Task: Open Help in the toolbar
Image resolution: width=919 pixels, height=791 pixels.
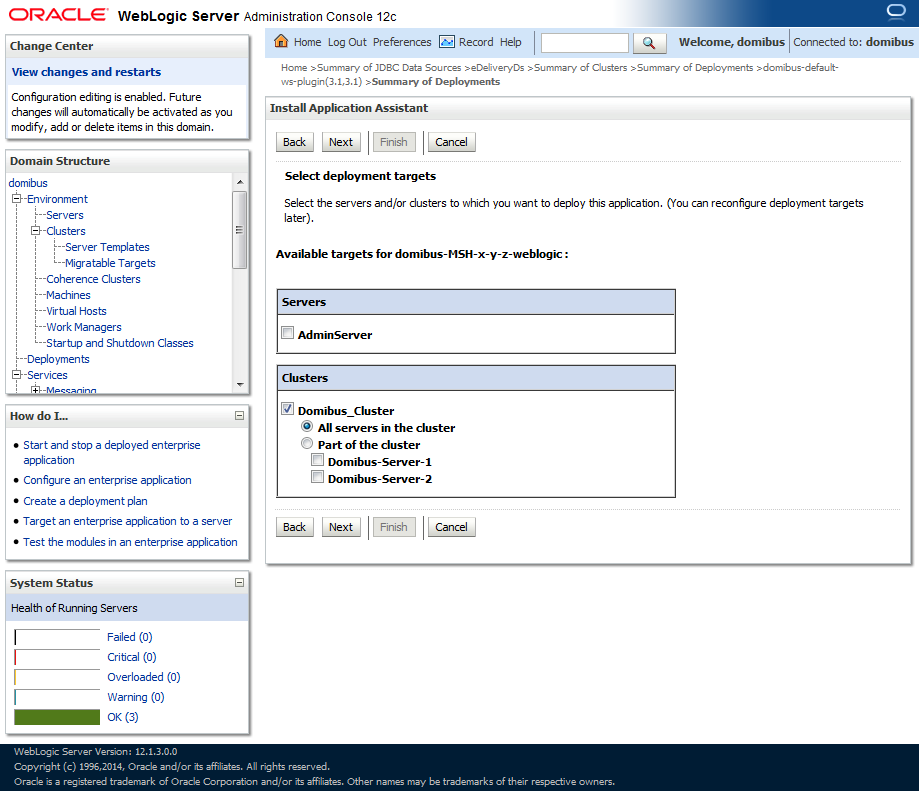Action: (510, 42)
